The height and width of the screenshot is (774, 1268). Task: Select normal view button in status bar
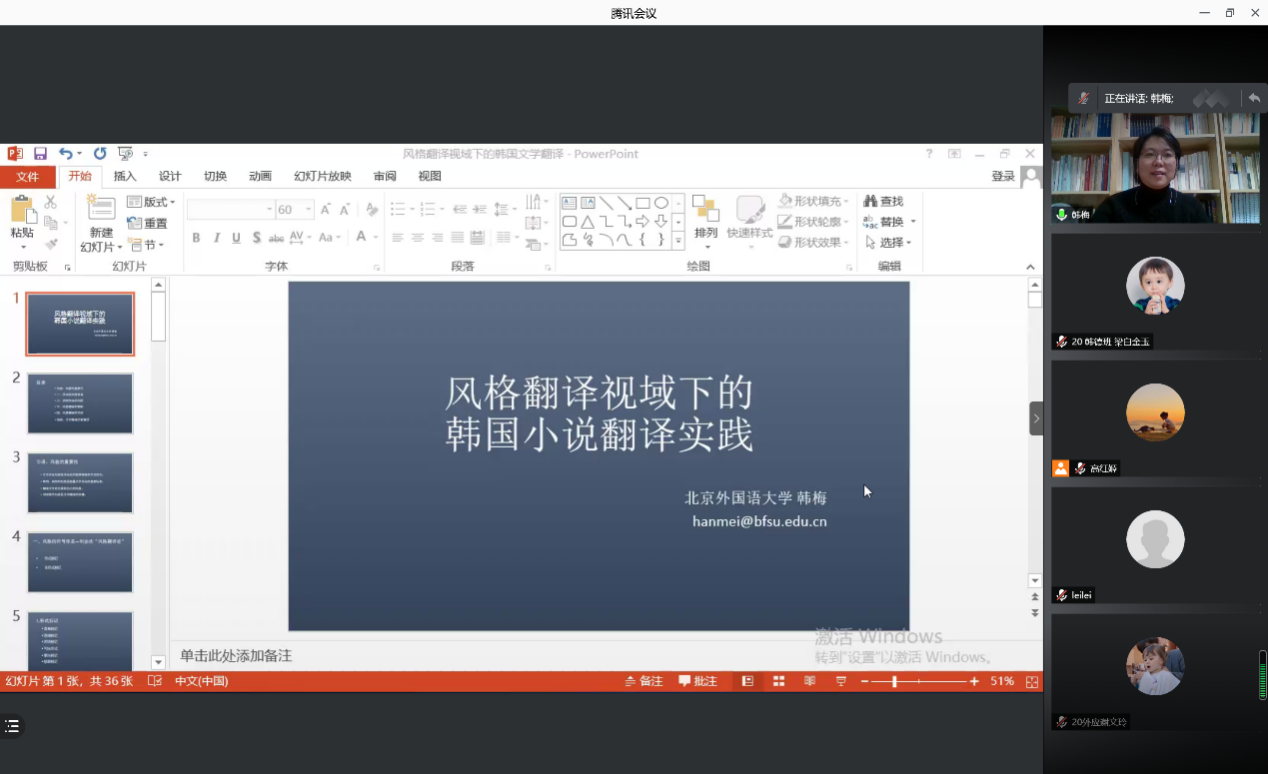747,681
